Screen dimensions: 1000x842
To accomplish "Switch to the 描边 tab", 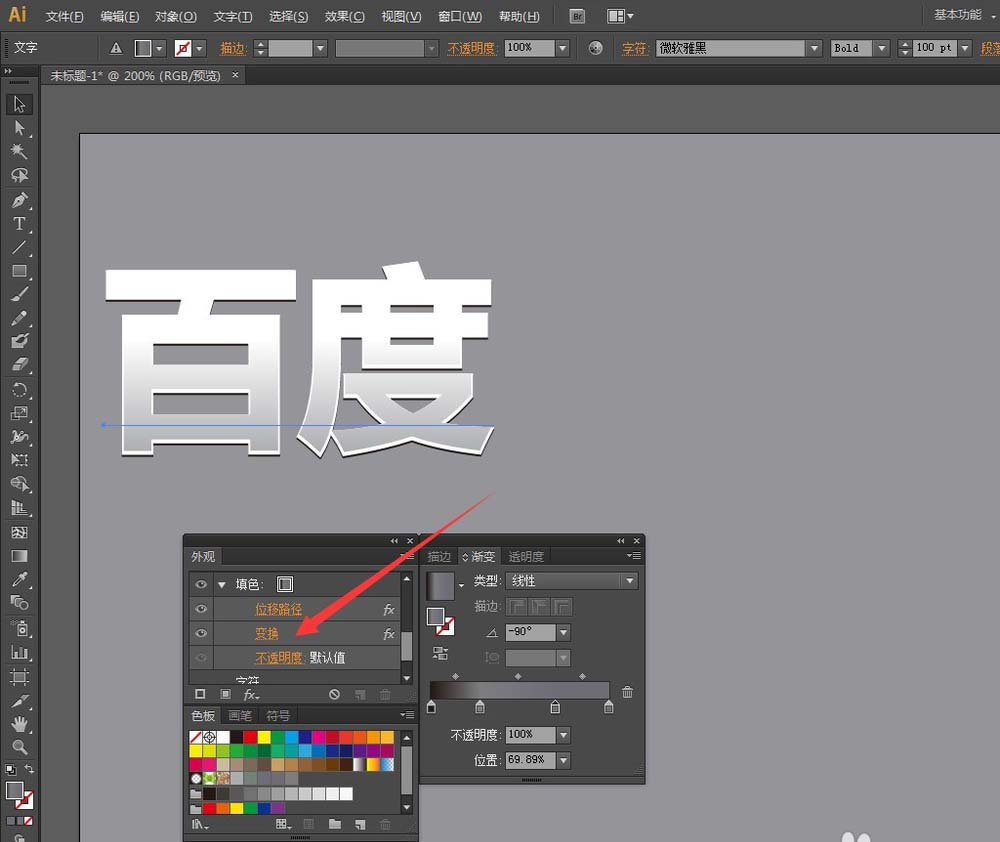I will [439, 557].
